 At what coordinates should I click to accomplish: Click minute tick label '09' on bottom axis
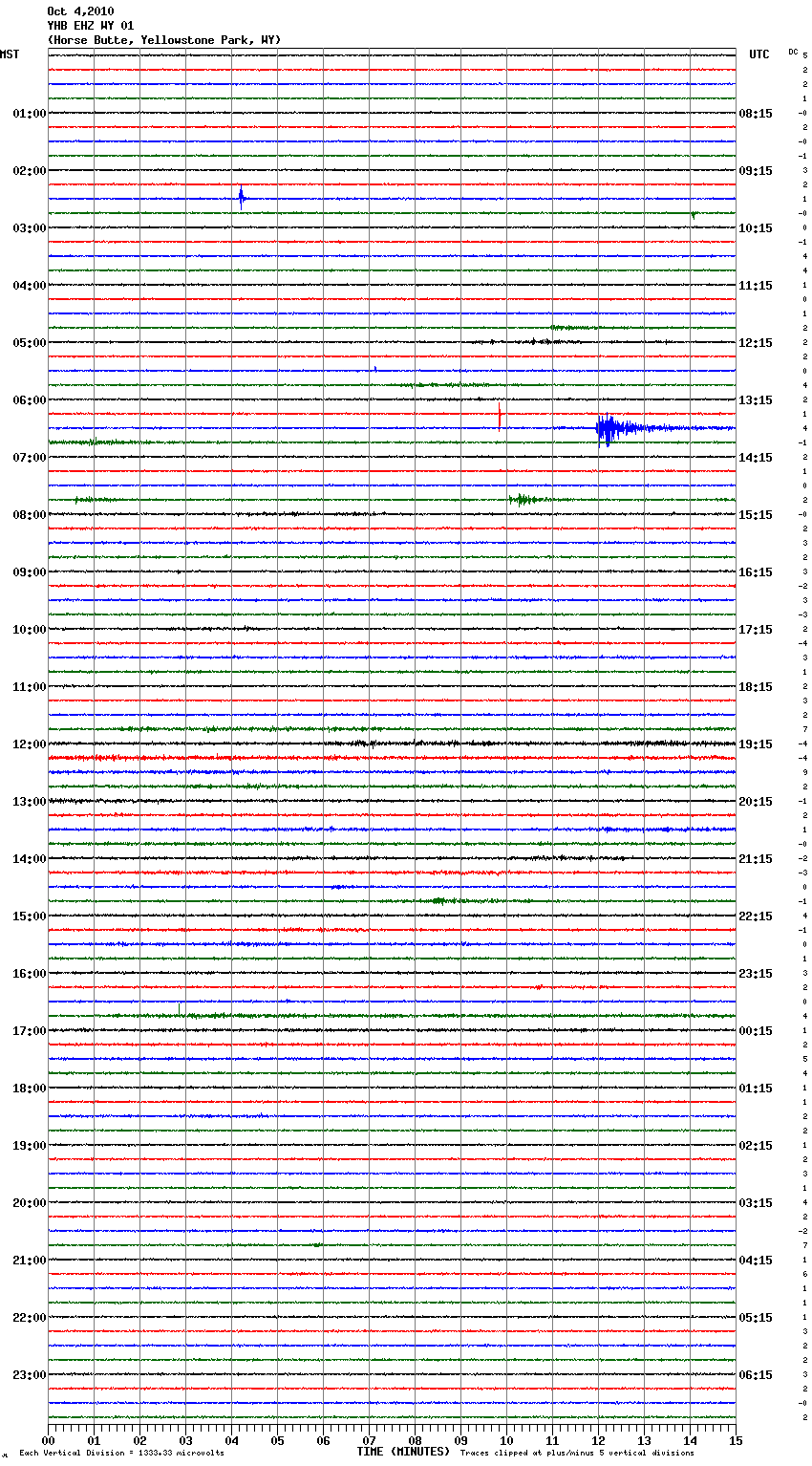point(460,1440)
